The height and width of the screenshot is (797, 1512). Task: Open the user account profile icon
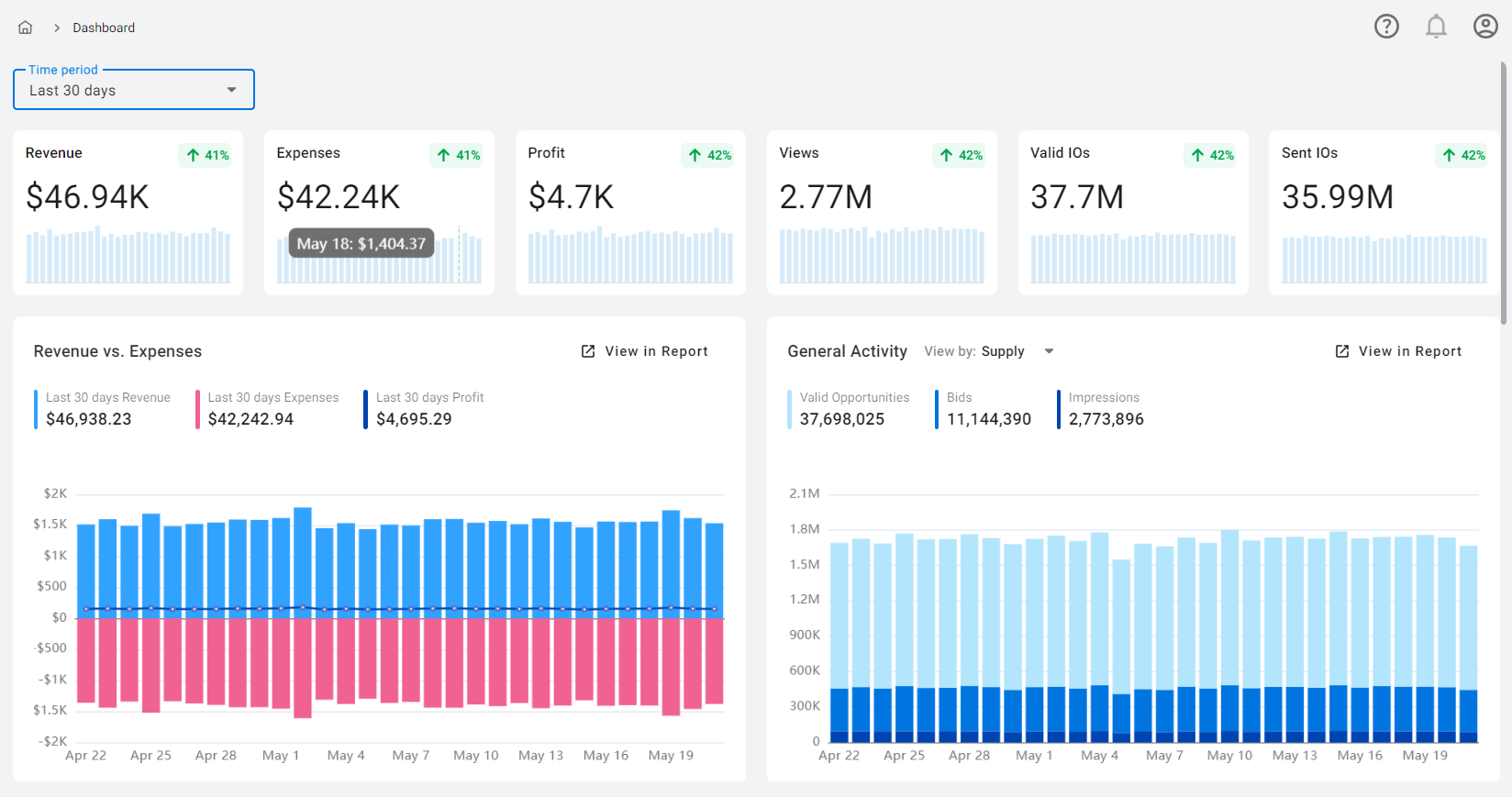pyautogui.click(x=1485, y=27)
